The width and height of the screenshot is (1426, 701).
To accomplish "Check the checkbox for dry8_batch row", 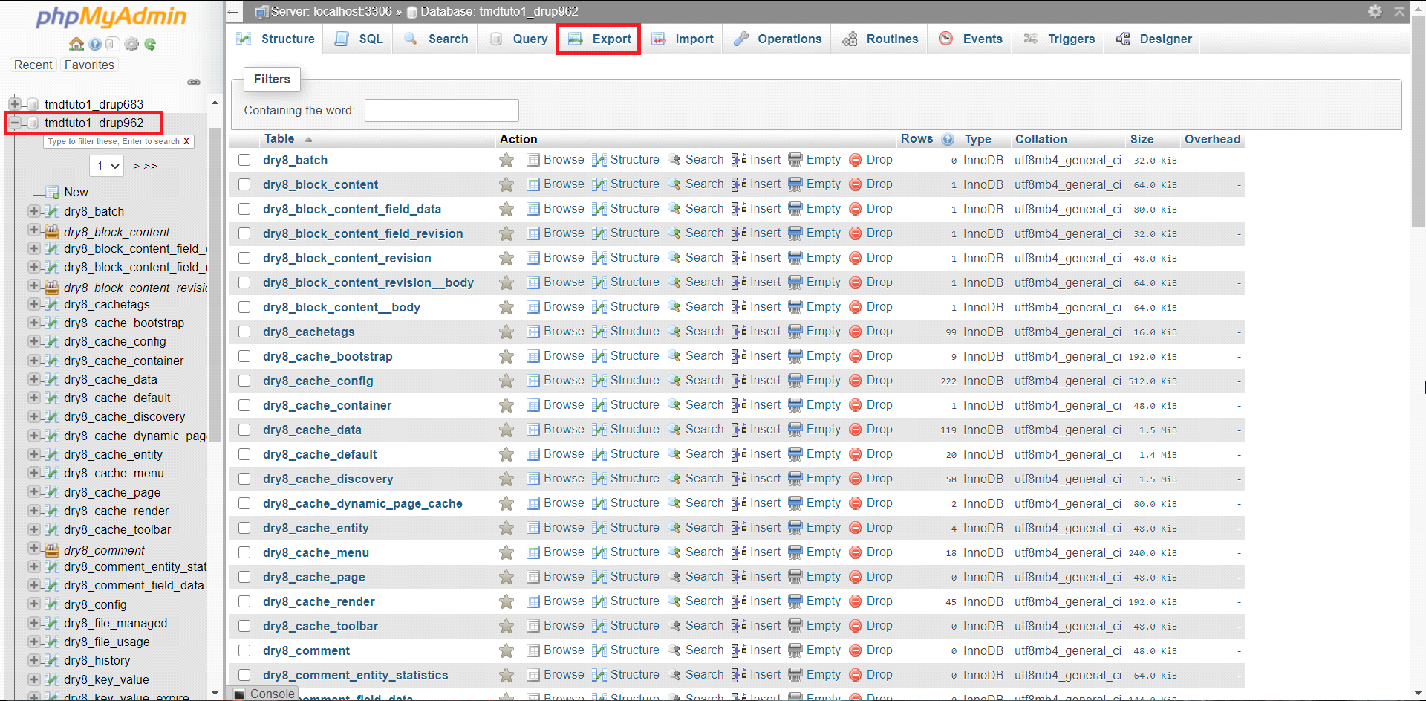I will coord(244,159).
